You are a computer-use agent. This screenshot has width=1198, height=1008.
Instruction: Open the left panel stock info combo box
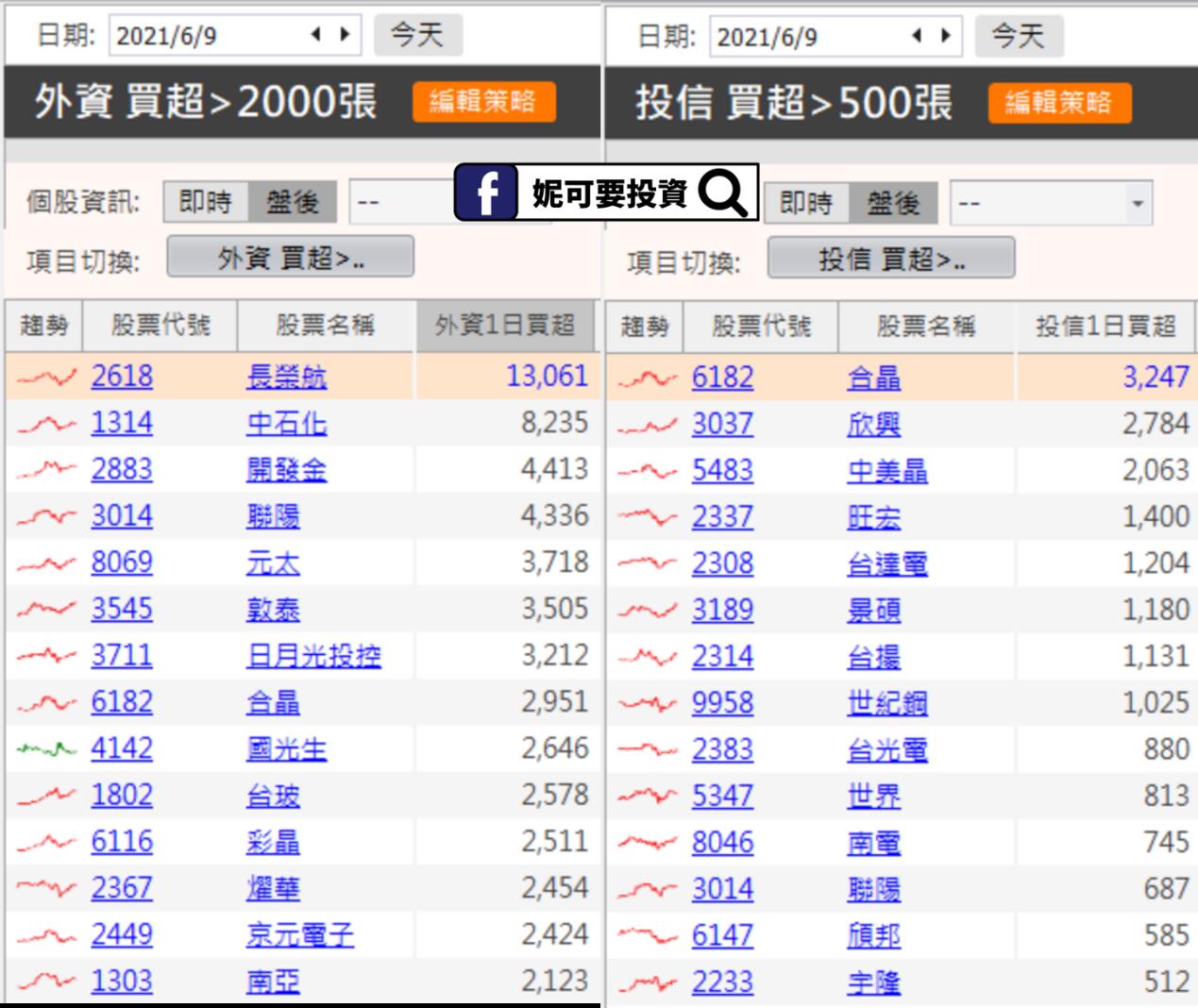coord(401,202)
